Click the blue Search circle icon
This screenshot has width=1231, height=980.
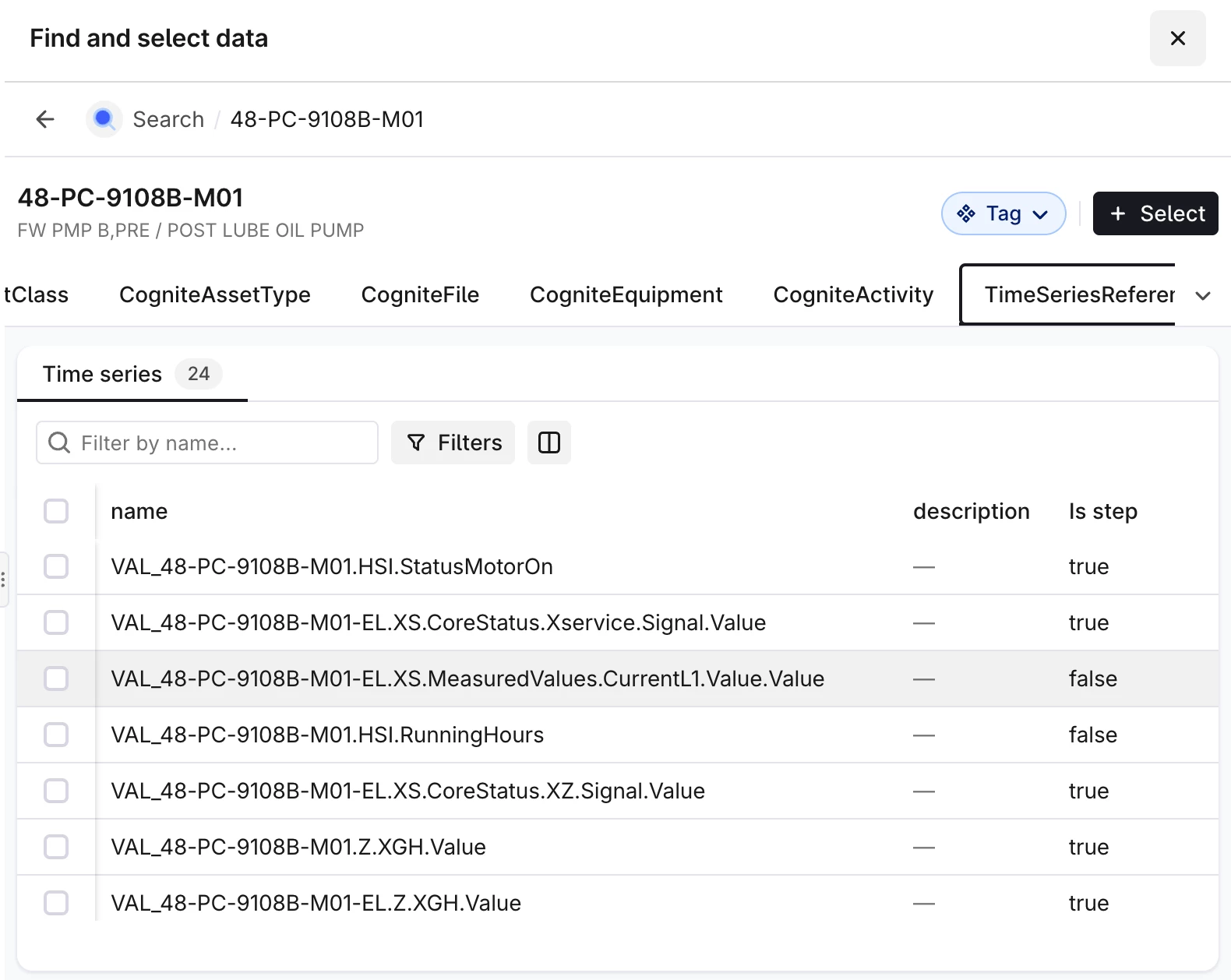pos(104,119)
